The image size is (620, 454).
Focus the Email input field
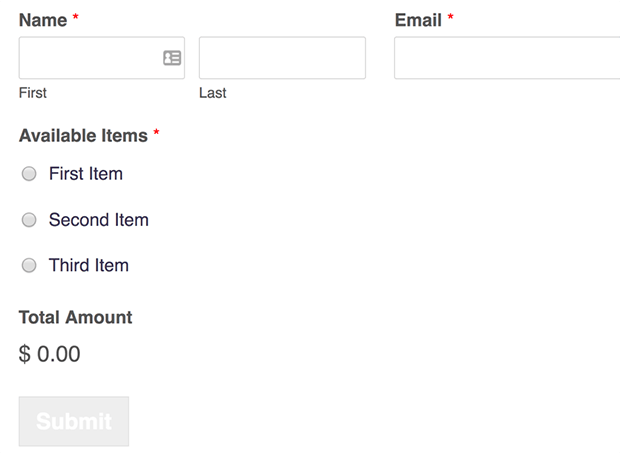click(507, 58)
